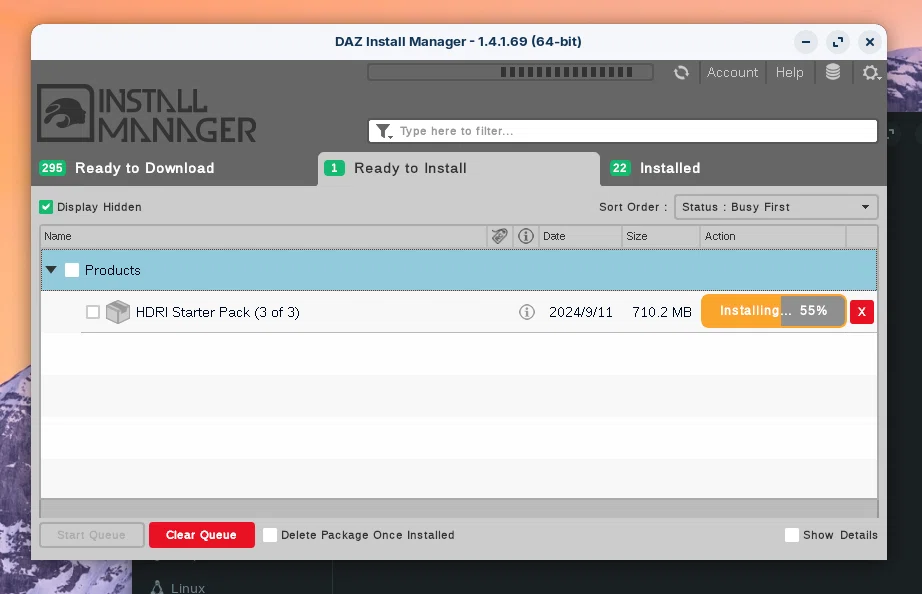Image resolution: width=922 pixels, height=594 pixels.
Task: Click the filter funnel icon
Action: (x=383, y=131)
